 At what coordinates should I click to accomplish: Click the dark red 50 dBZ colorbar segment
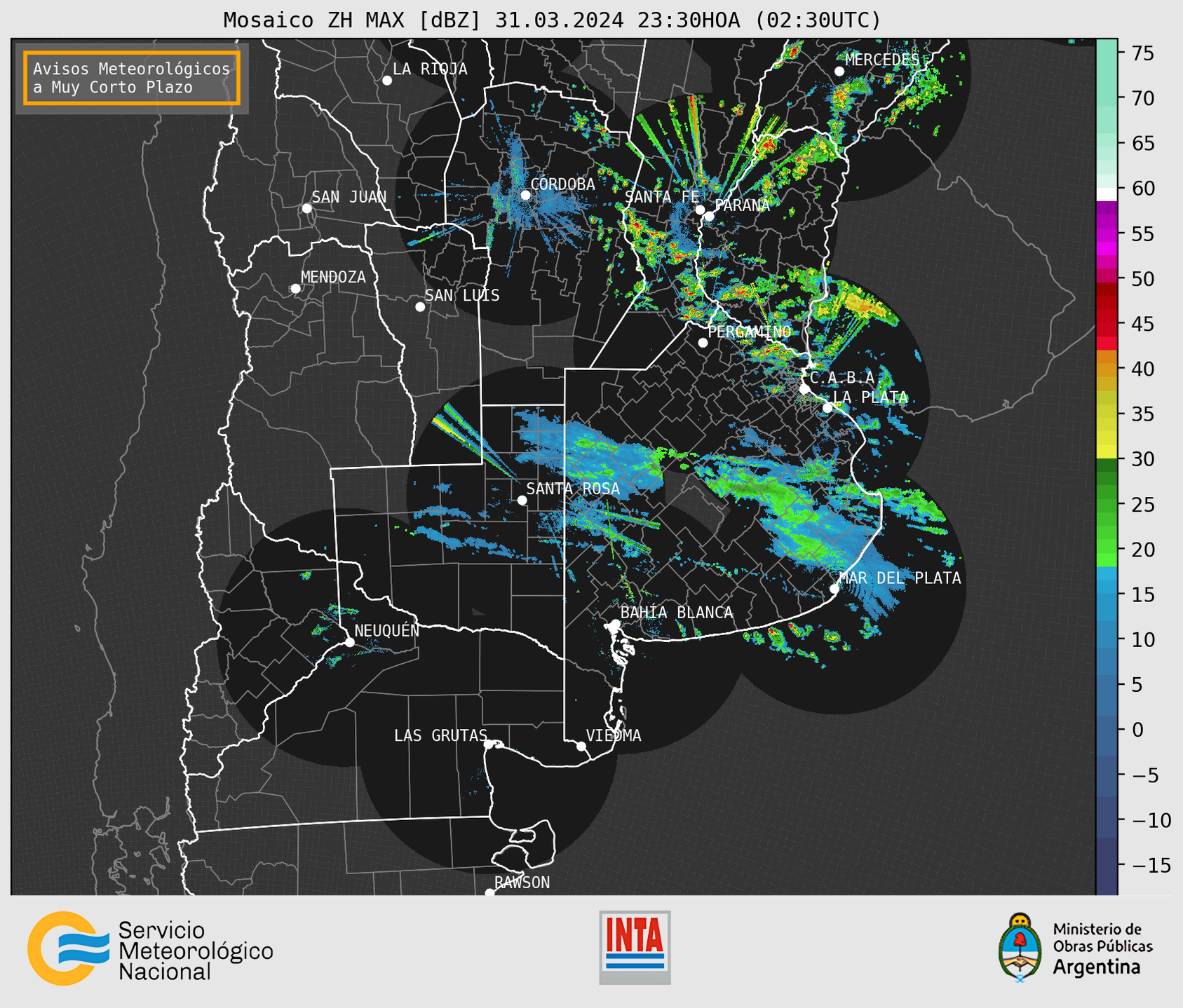click(1107, 287)
